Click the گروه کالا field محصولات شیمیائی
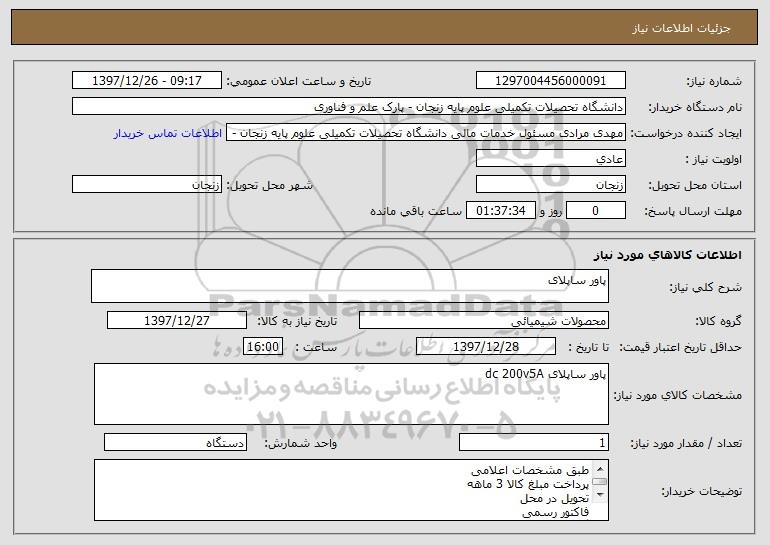 tap(484, 321)
